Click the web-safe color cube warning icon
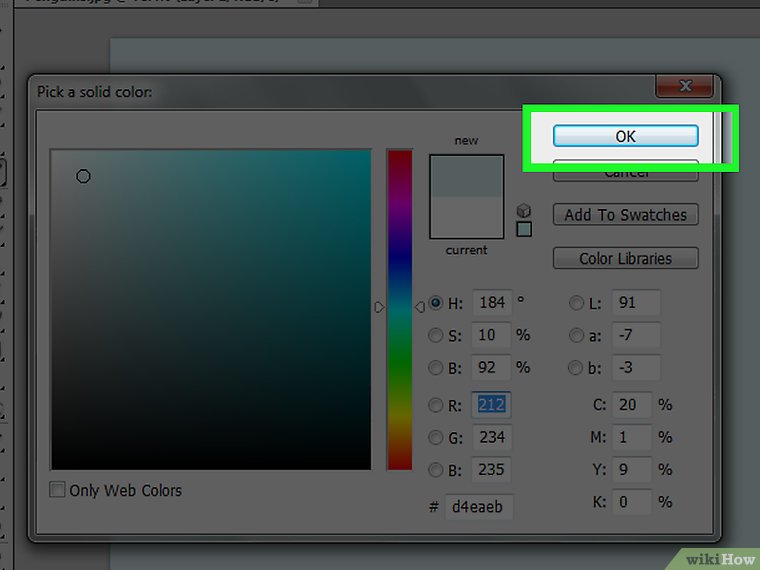The image size is (760, 570). tap(524, 210)
